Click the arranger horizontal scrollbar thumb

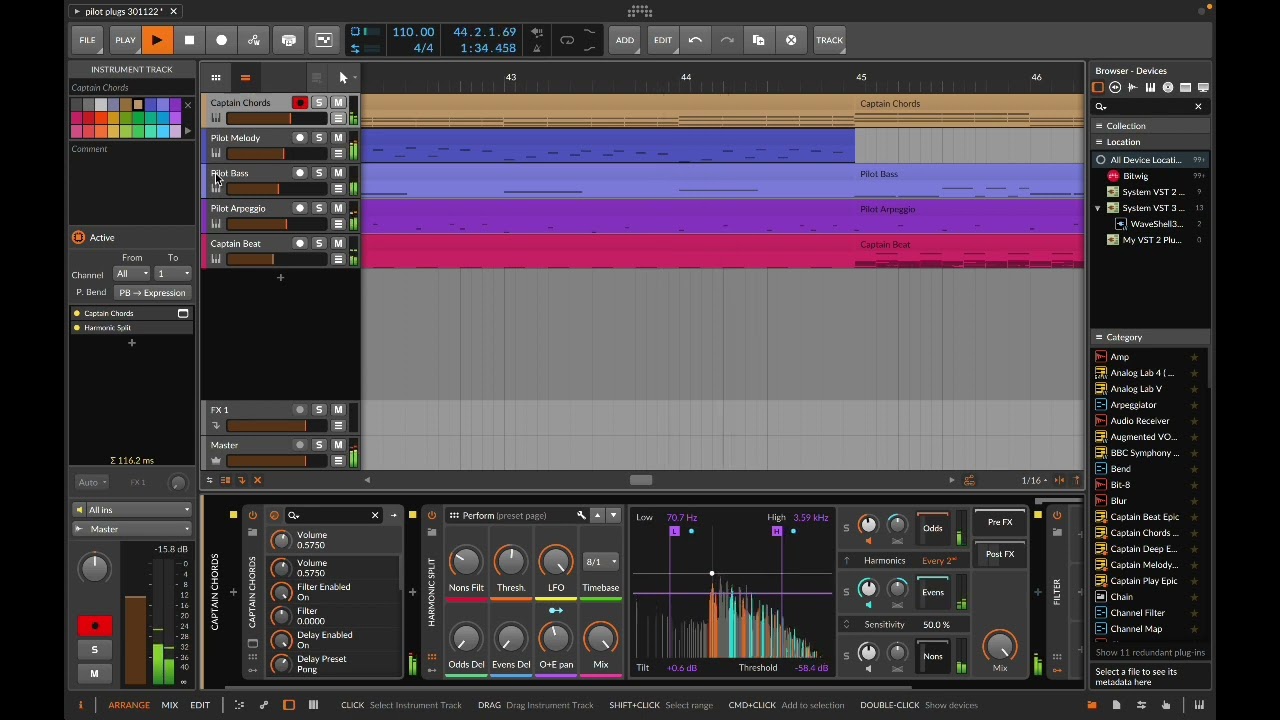click(x=641, y=480)
